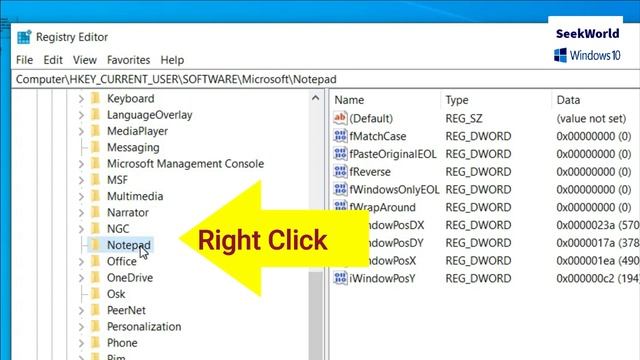
Task: Select the Multimedia key label
Action: click(x=135, y=196)
